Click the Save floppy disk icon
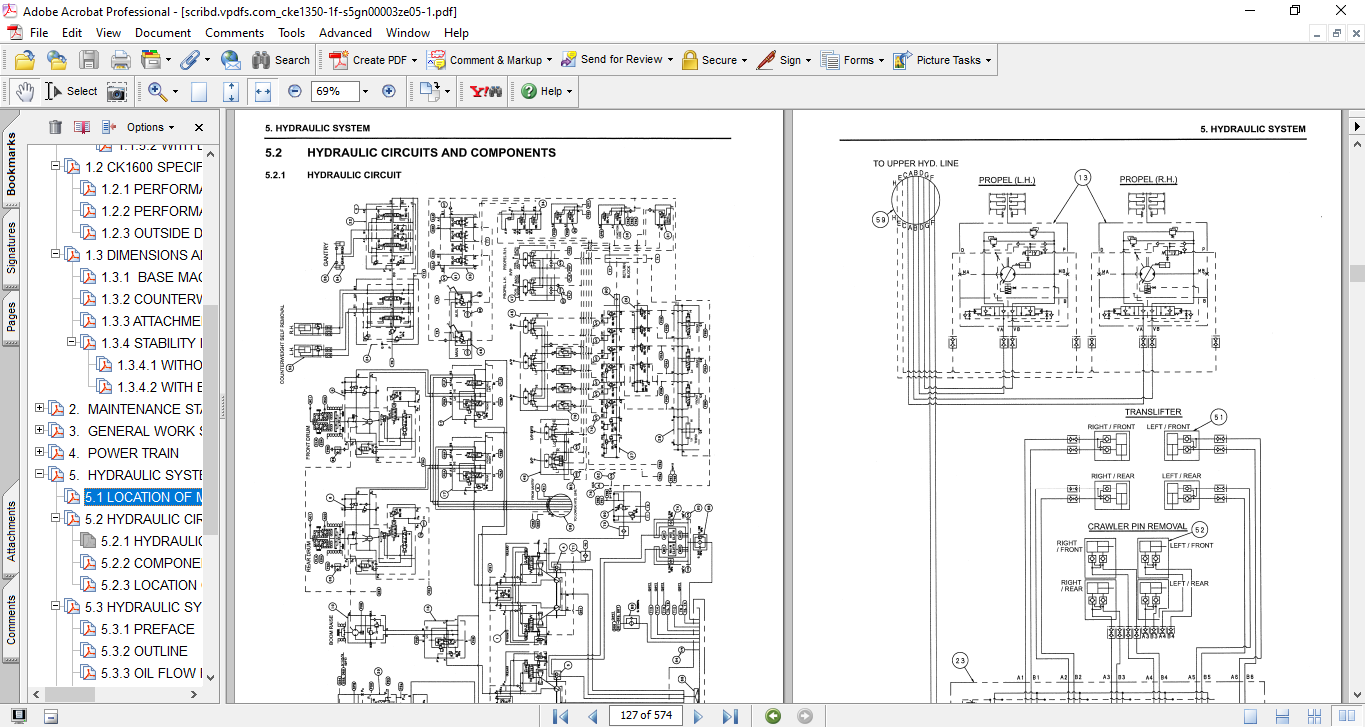 (89, 60)
